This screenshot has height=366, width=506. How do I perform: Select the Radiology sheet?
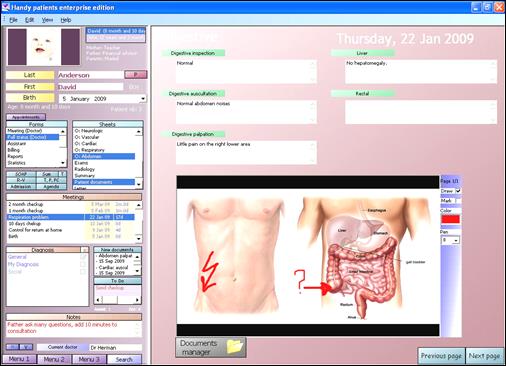click(x=104, y=169)
